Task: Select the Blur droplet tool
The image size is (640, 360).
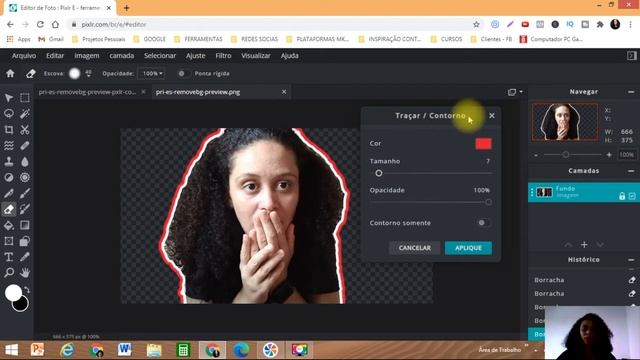Action: point(25,161)
